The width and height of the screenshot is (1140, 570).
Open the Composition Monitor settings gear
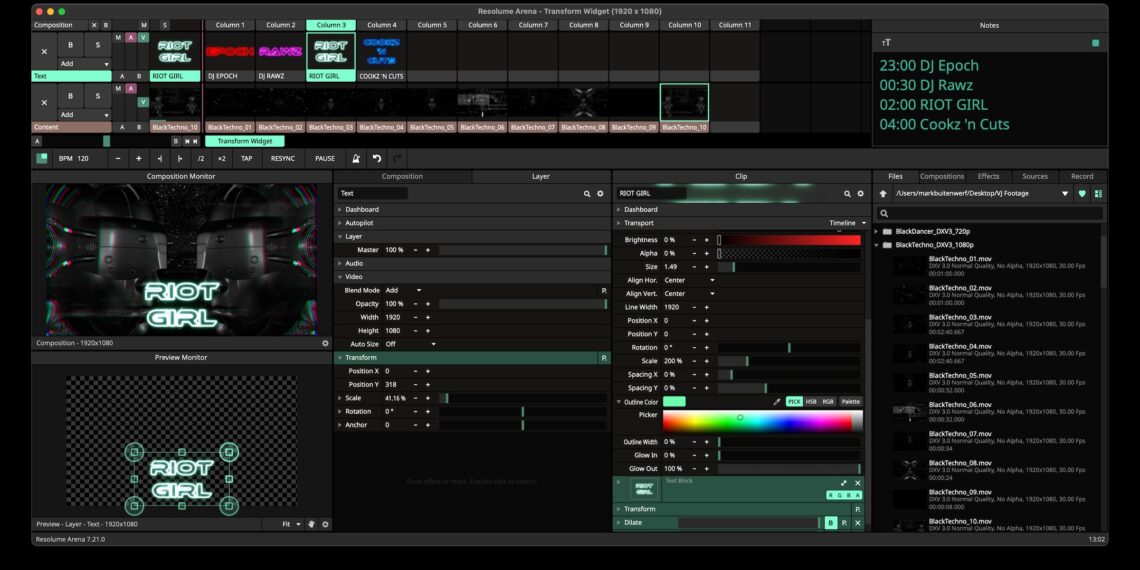pyautogui.click(x=325, y=343)
